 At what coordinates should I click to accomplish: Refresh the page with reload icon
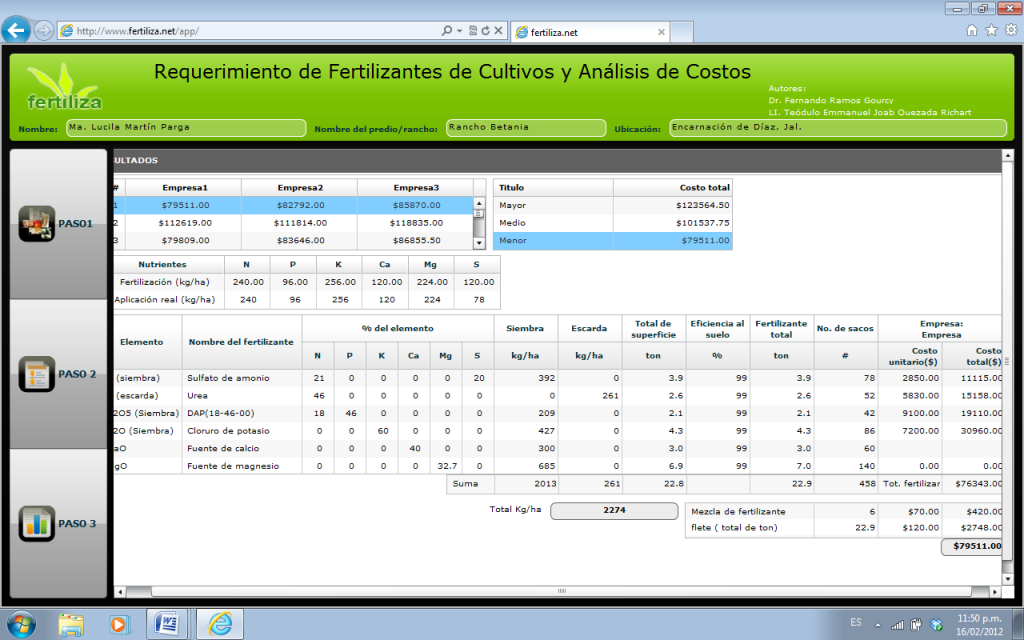tap(486, 31)
